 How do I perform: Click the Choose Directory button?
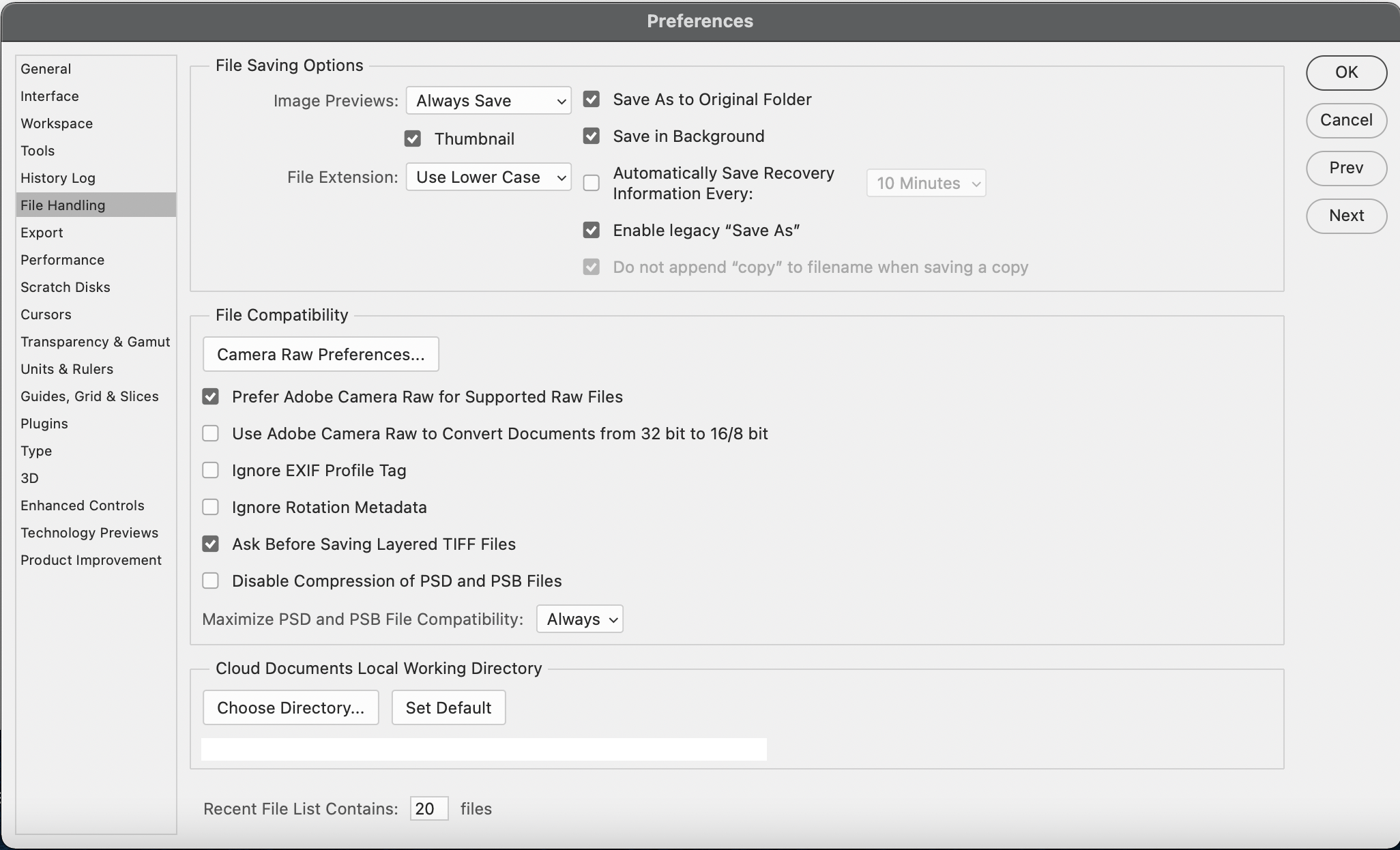(x=291, y=707)
